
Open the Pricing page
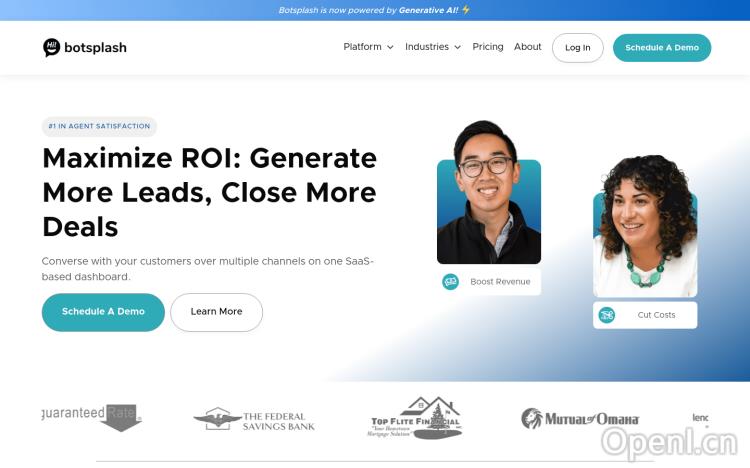click(488, 47)
